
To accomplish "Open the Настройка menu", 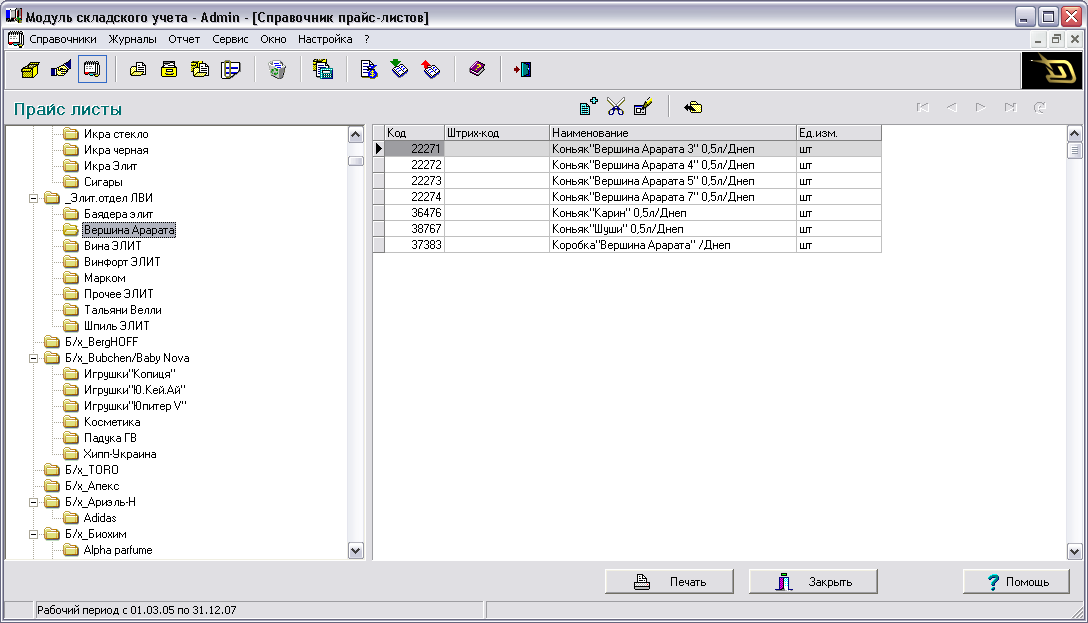I will pyautogui.click(x=325, y=40).
